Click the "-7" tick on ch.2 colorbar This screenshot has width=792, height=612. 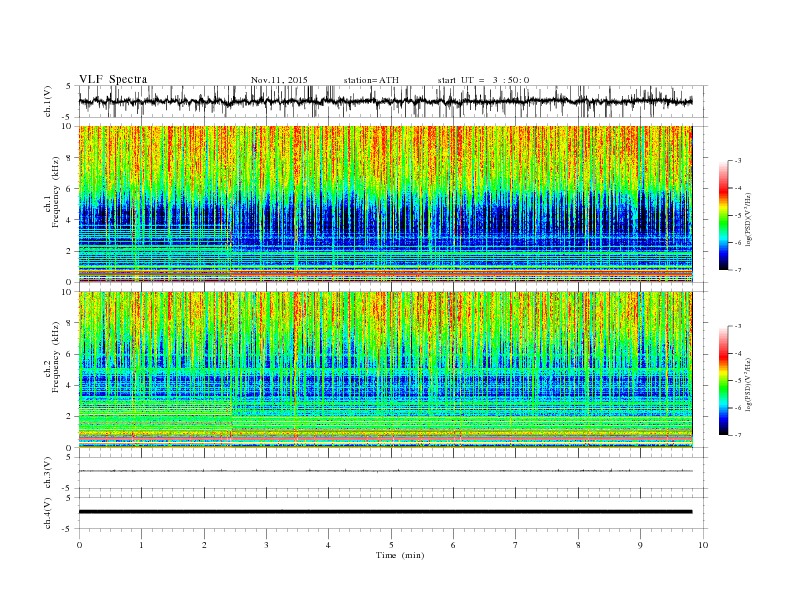click(738, 435)
